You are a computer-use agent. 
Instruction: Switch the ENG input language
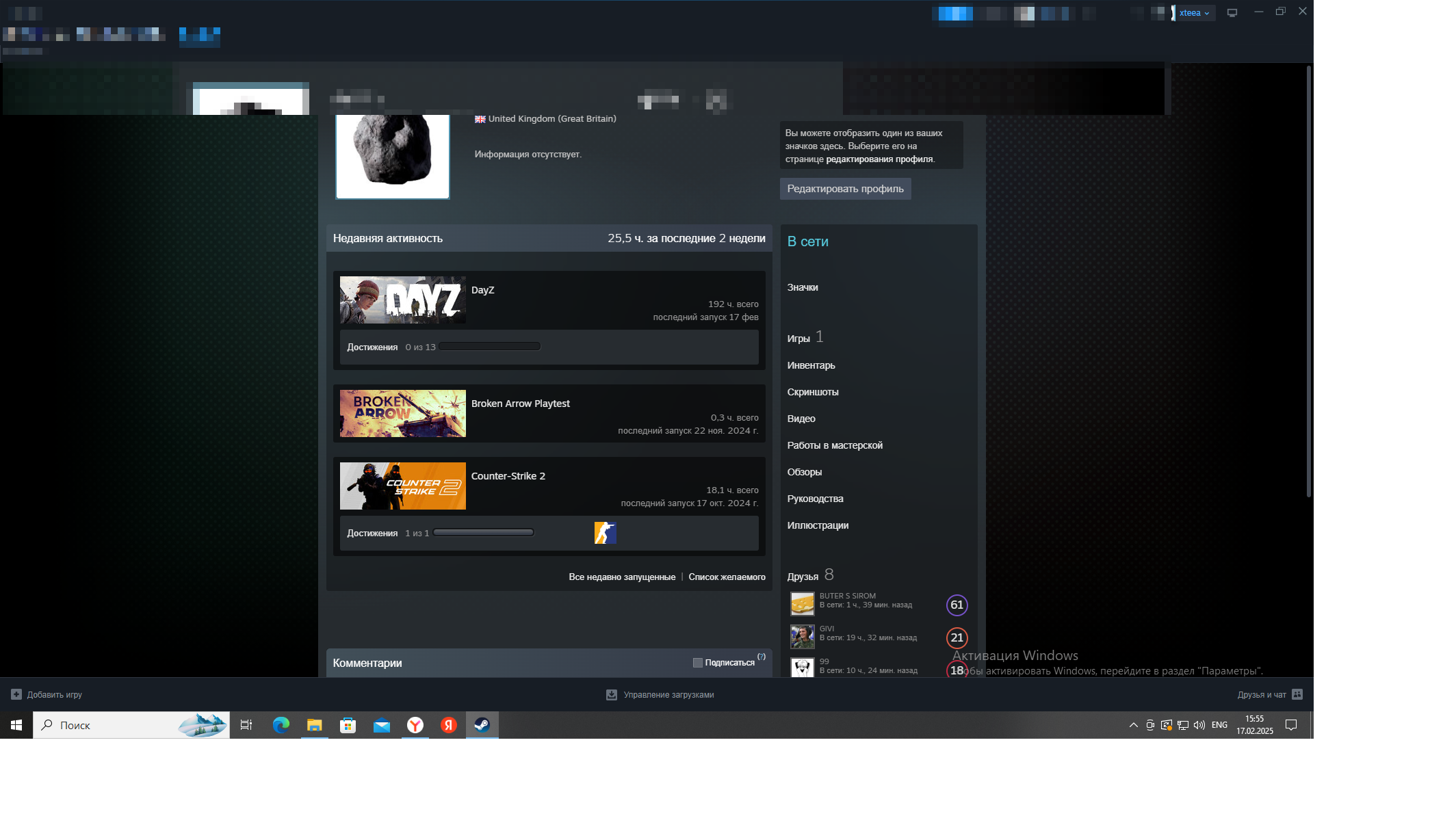point(1219,725)
